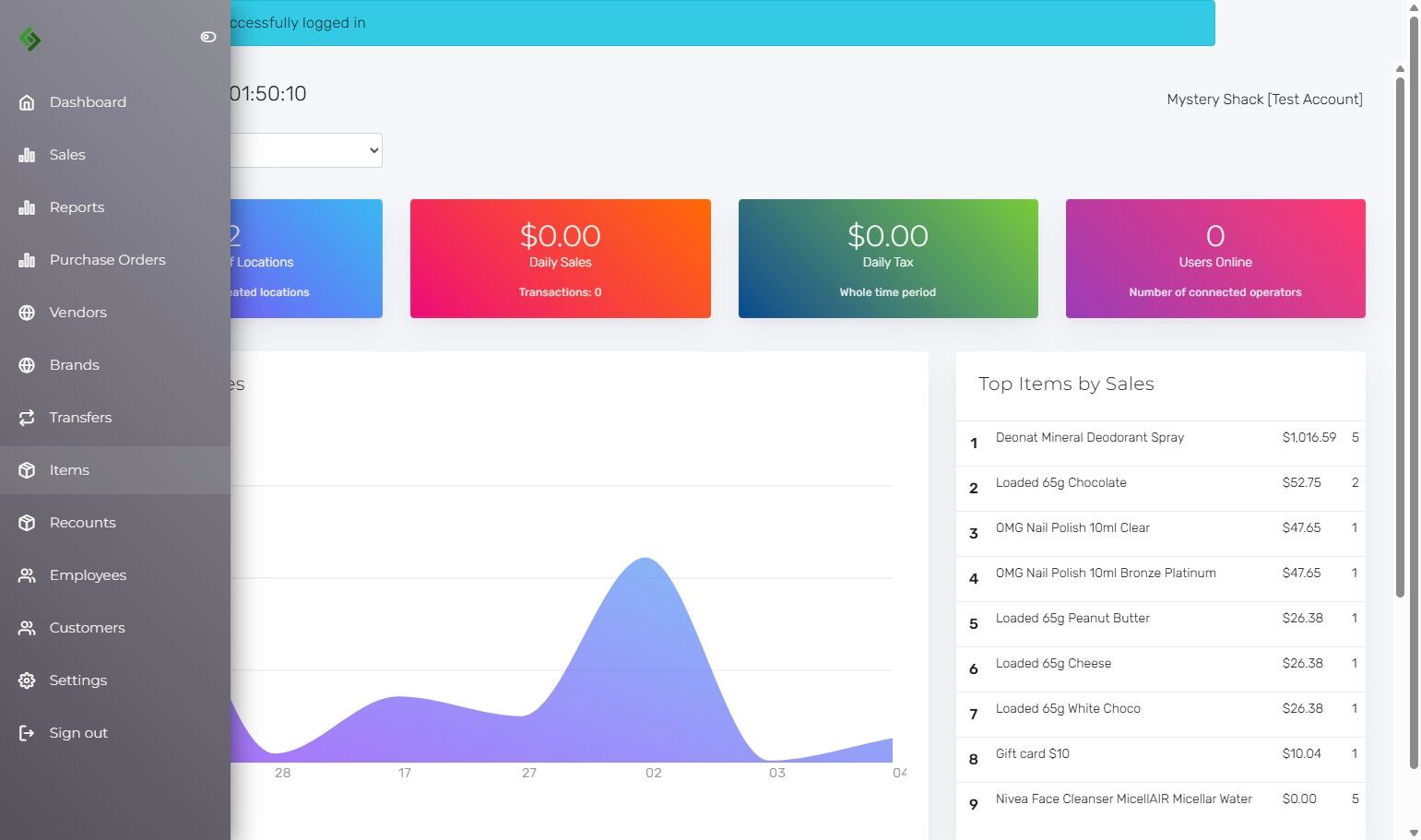This screenshot has width=1421, height=840.
Task: Click the Recounts box icon
Action: [27, 523]
